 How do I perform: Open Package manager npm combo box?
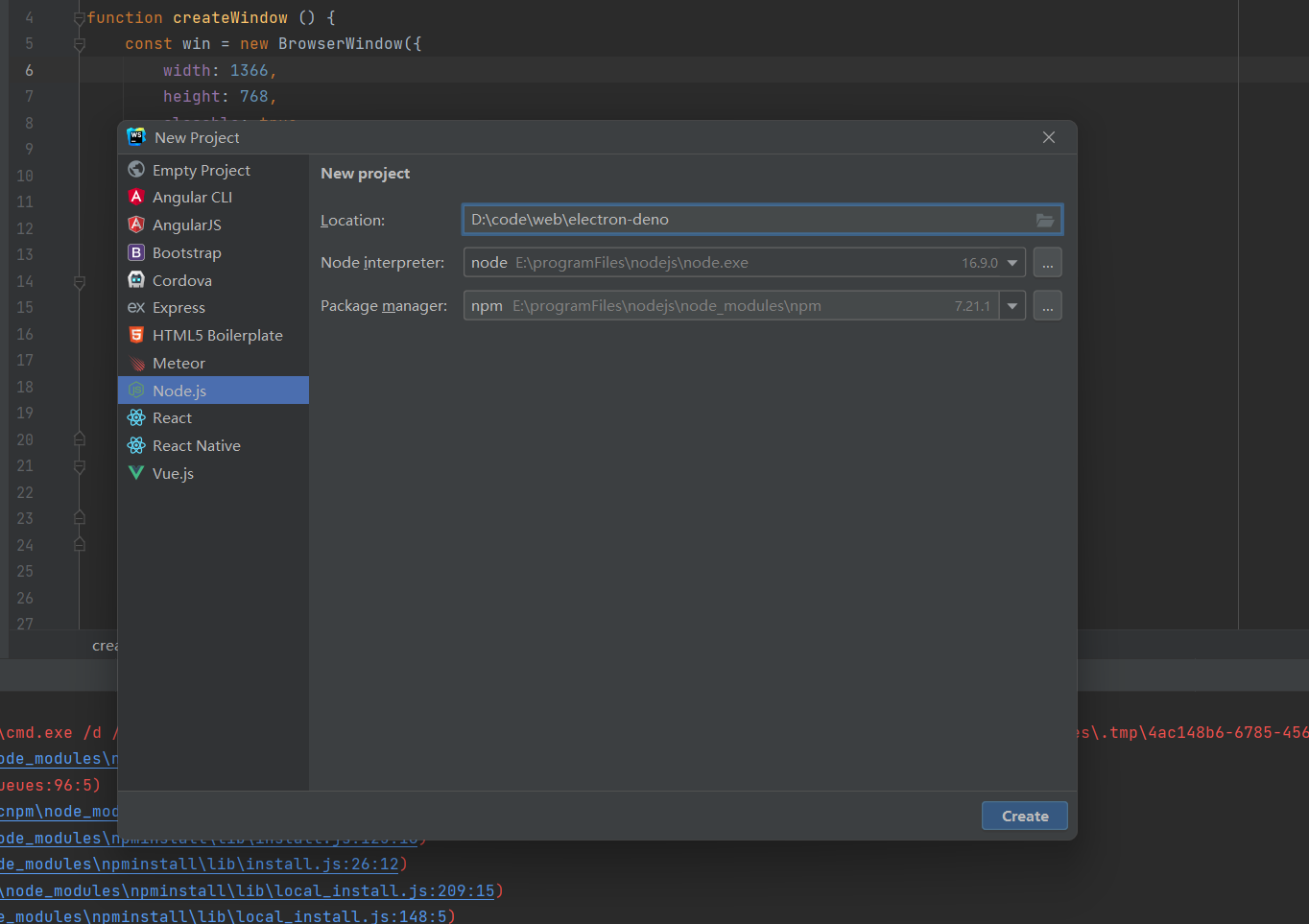745,306
